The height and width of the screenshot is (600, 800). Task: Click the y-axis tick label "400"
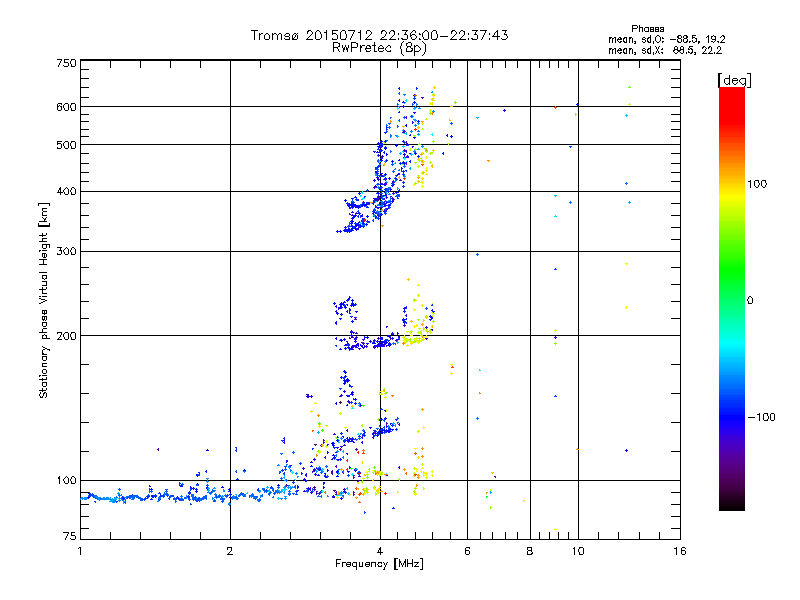(x=66, y=191)
